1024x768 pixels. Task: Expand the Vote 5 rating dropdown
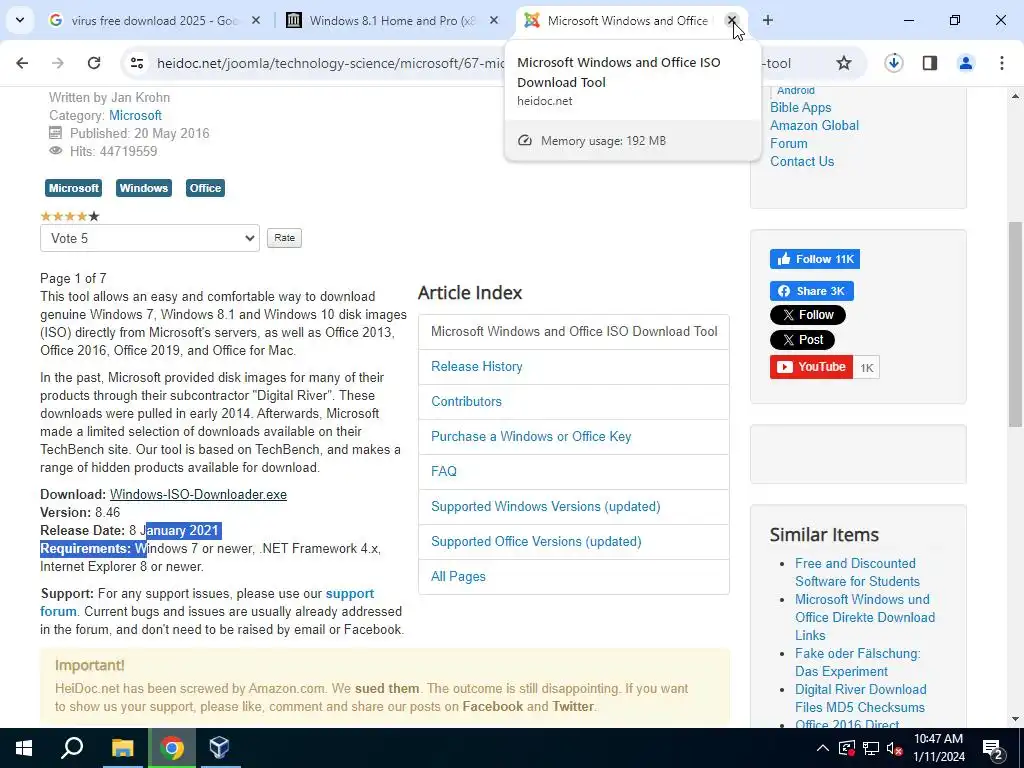[150, 238]
